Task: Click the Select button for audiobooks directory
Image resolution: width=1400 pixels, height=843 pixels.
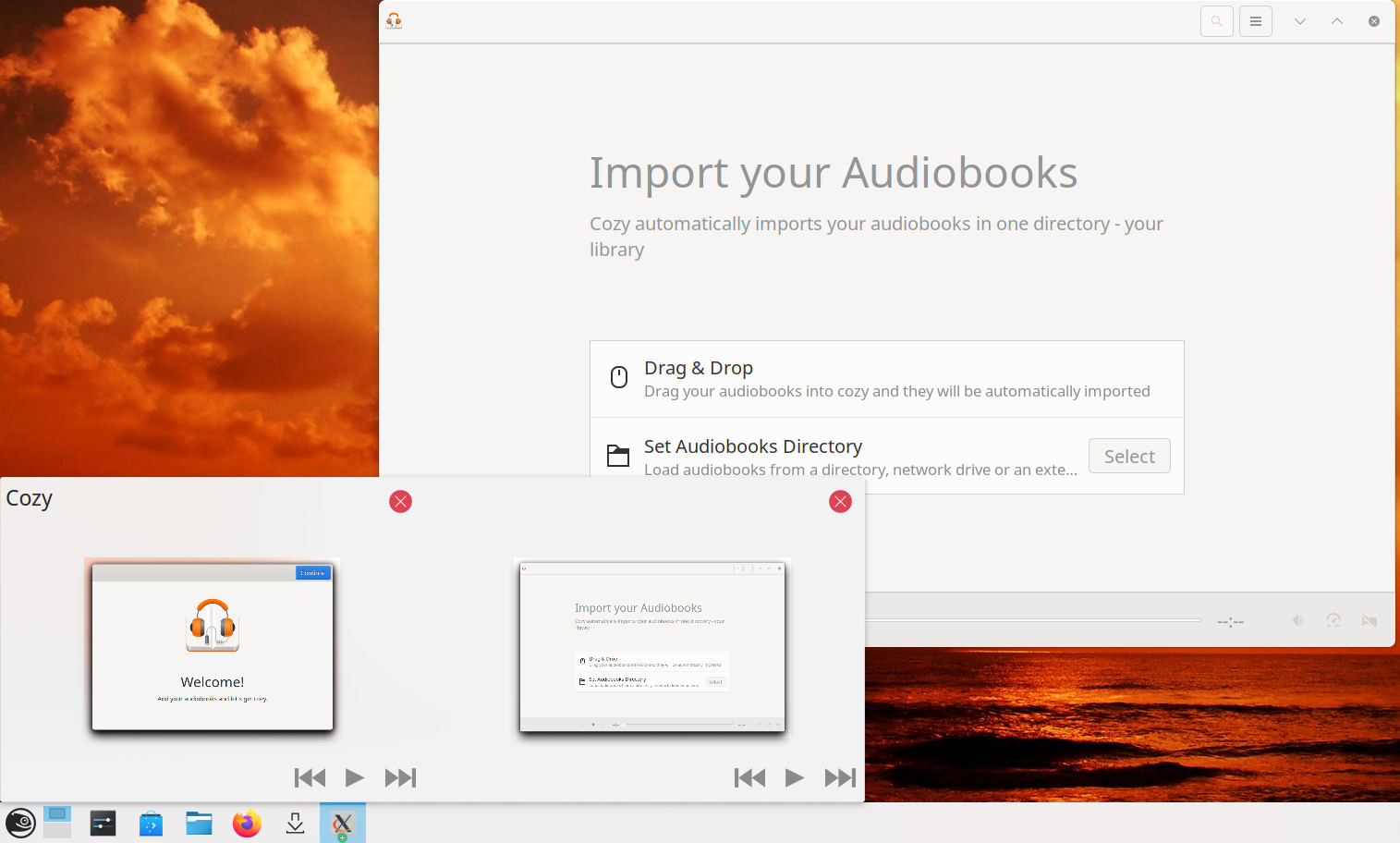Action: (x=1129, y=456)
